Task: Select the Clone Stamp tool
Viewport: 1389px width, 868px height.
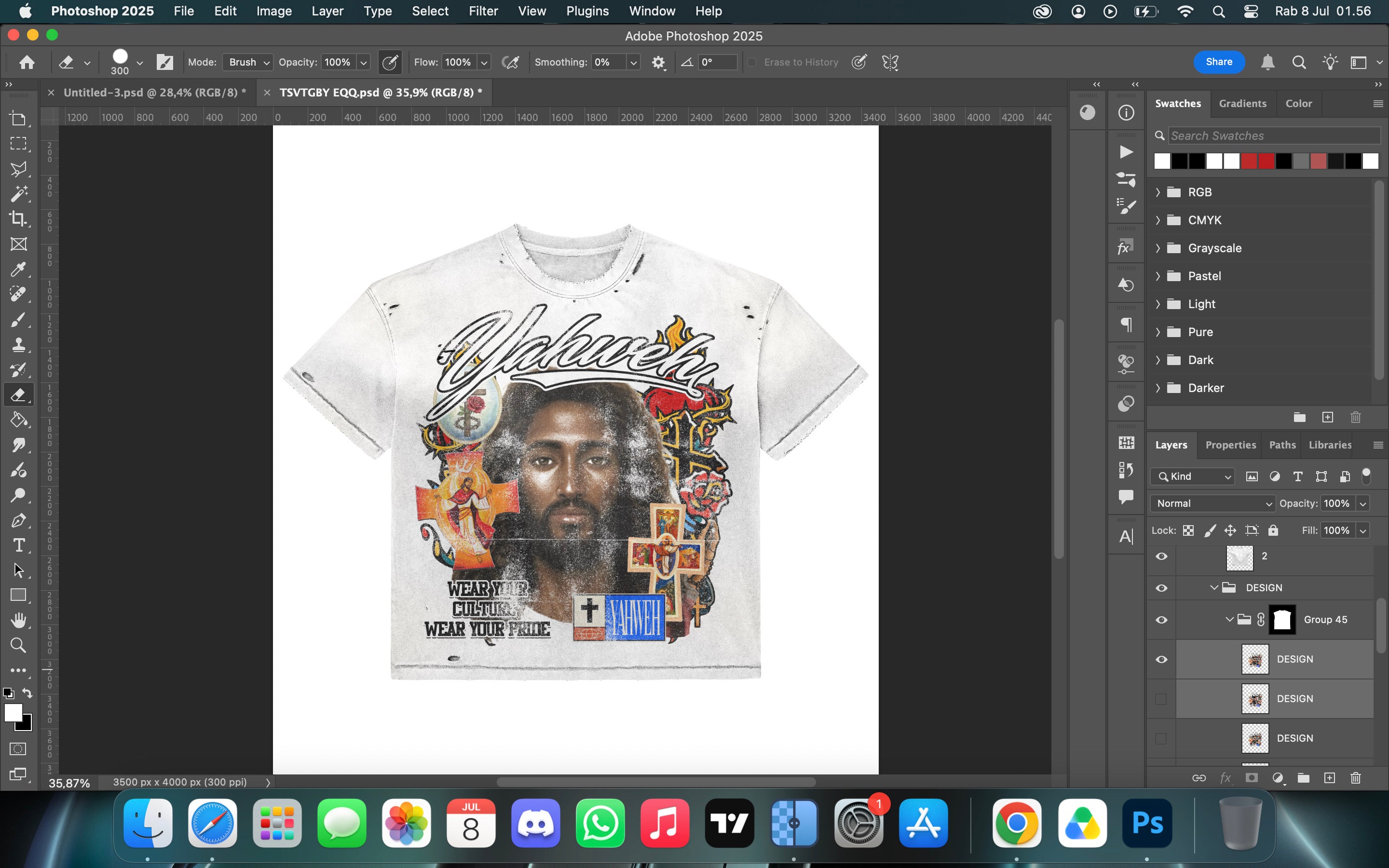Action: point(18,344)
